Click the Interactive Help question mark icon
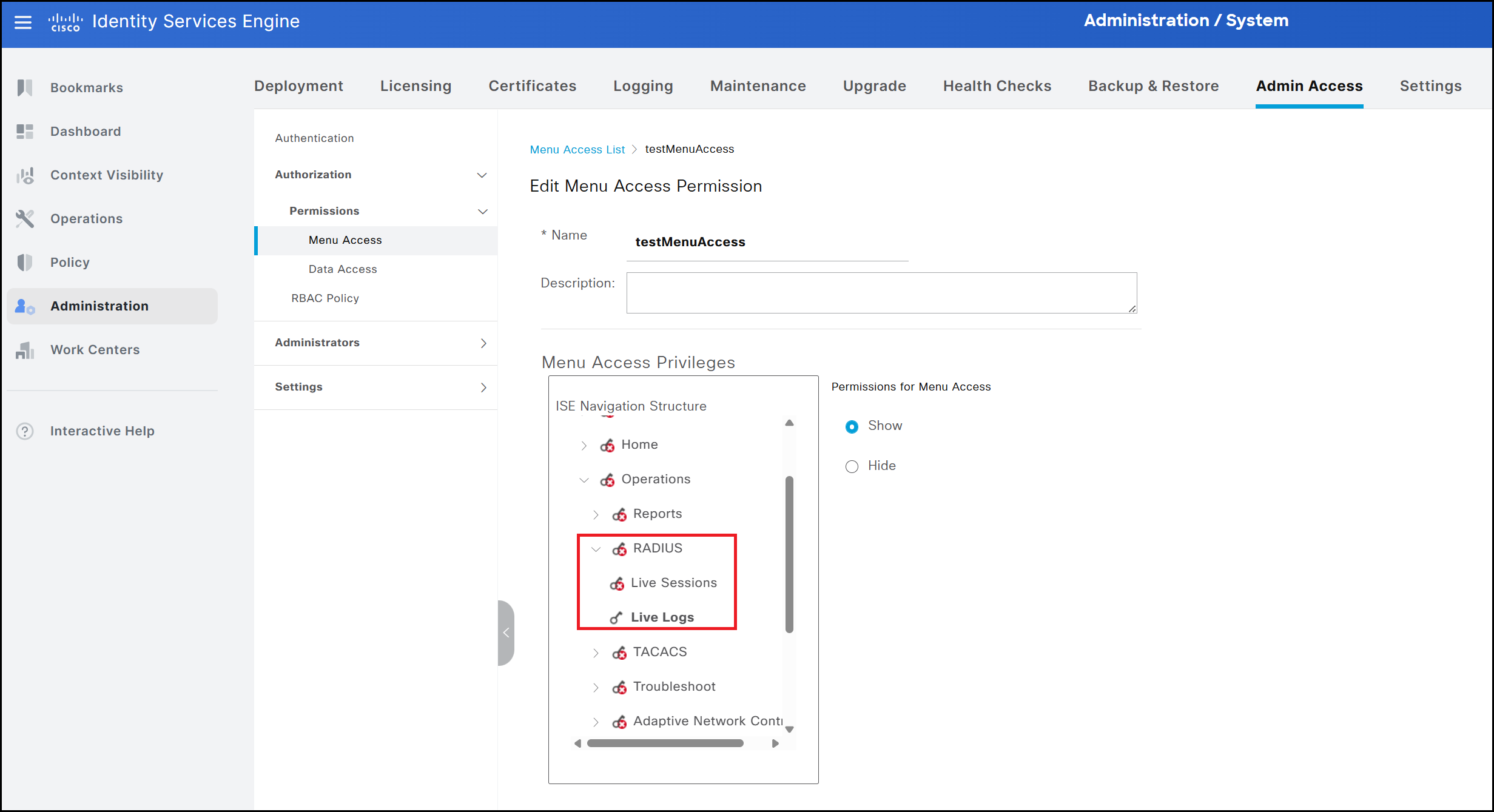Viewport: 1494px width, 812px height. [25, 431]
